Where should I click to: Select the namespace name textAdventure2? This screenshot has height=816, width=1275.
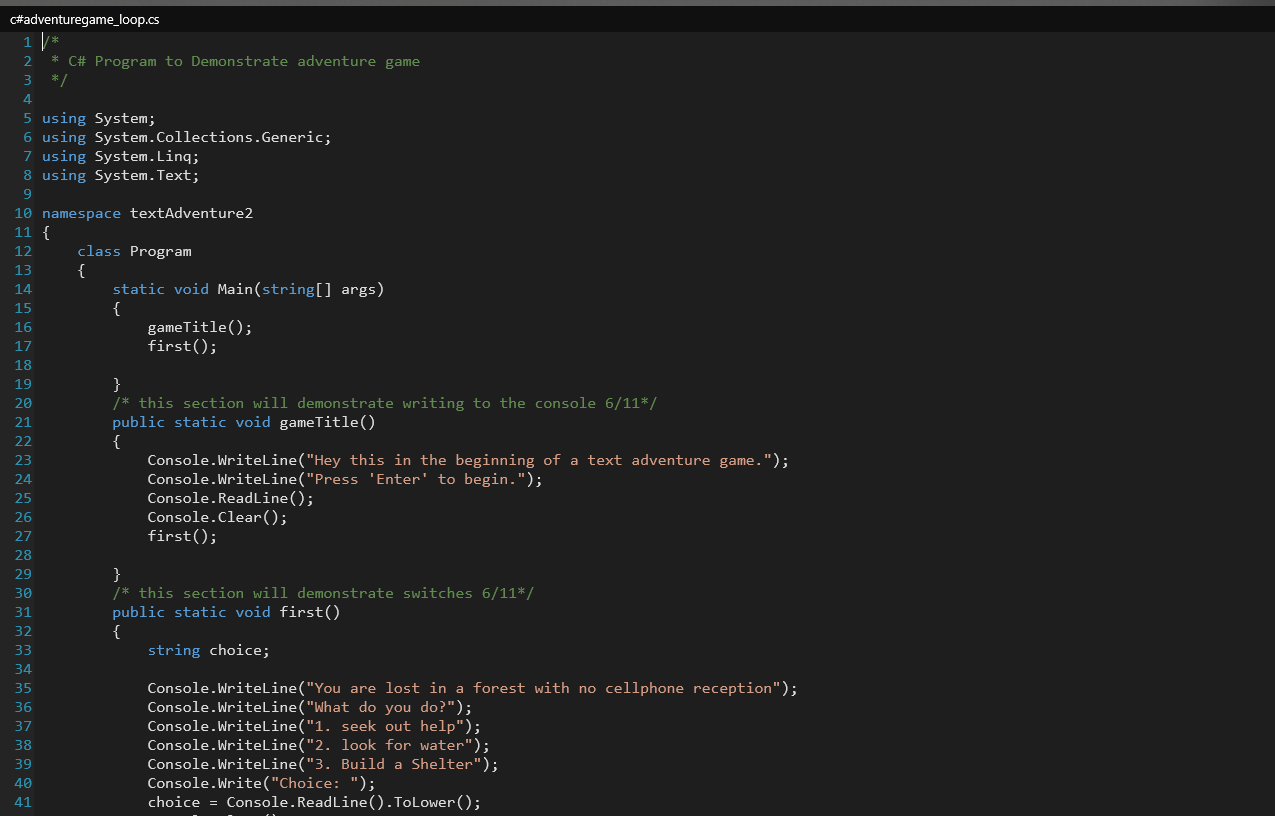click(x=191, y=212)
